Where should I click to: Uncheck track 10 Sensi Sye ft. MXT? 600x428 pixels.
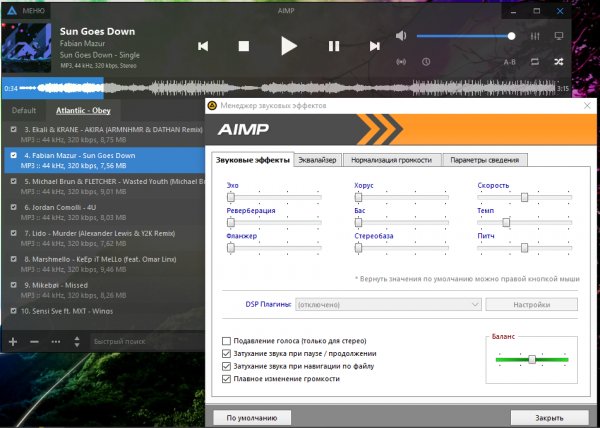[x=14, y=311]
